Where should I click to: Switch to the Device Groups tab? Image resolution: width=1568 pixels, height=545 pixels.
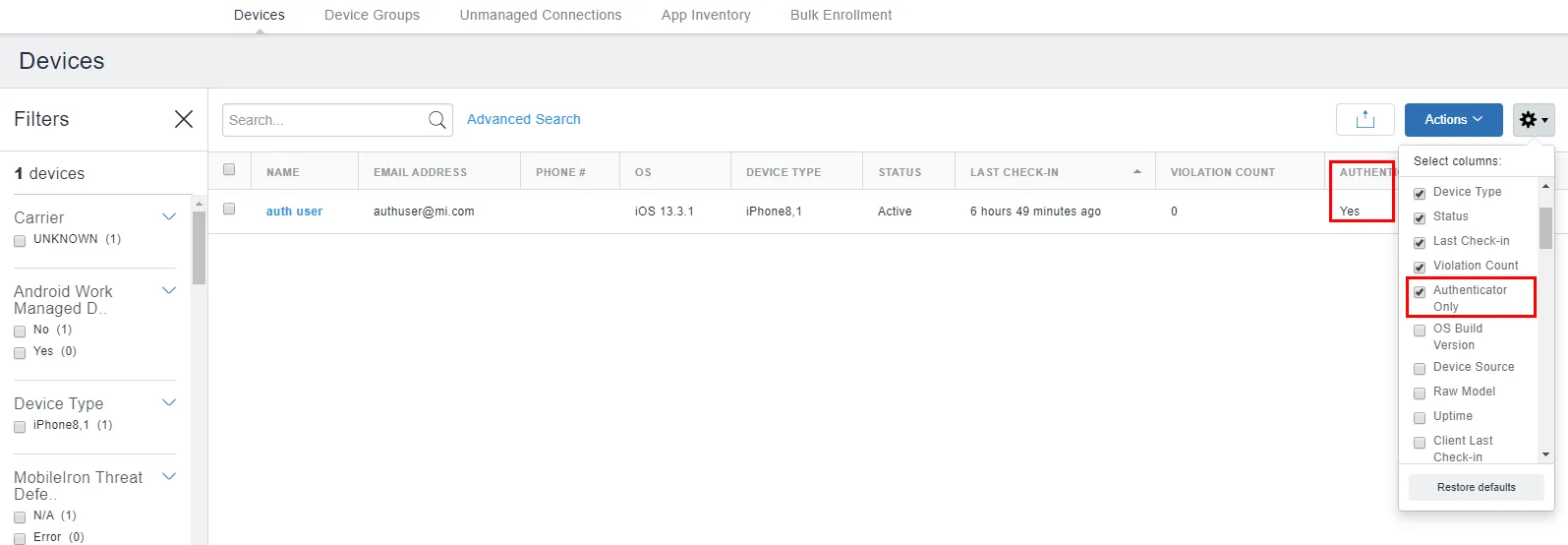(372, 15)
